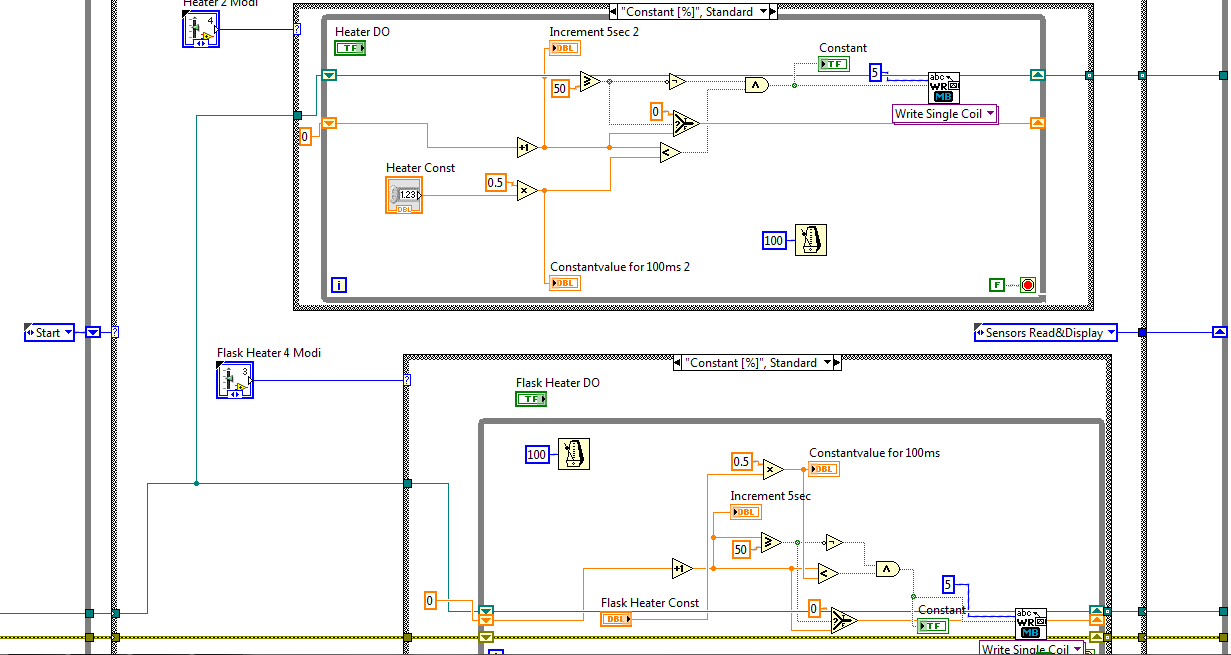Click the Heater DO boolean TF terminal
The width and height of the screenshot is (1231, 655).
tap(350, 48)
